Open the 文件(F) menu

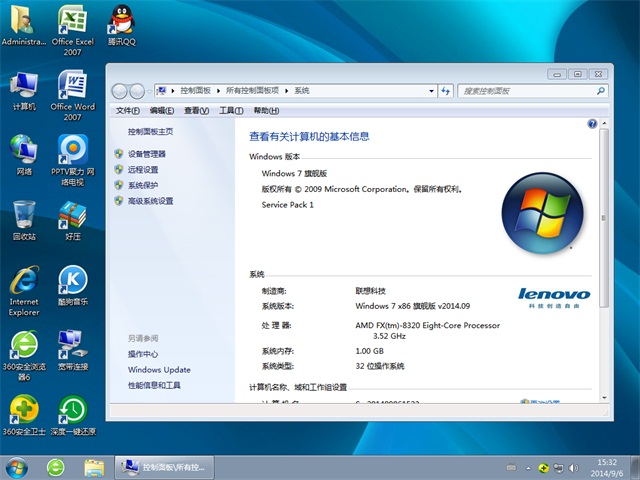click(127, 110)
